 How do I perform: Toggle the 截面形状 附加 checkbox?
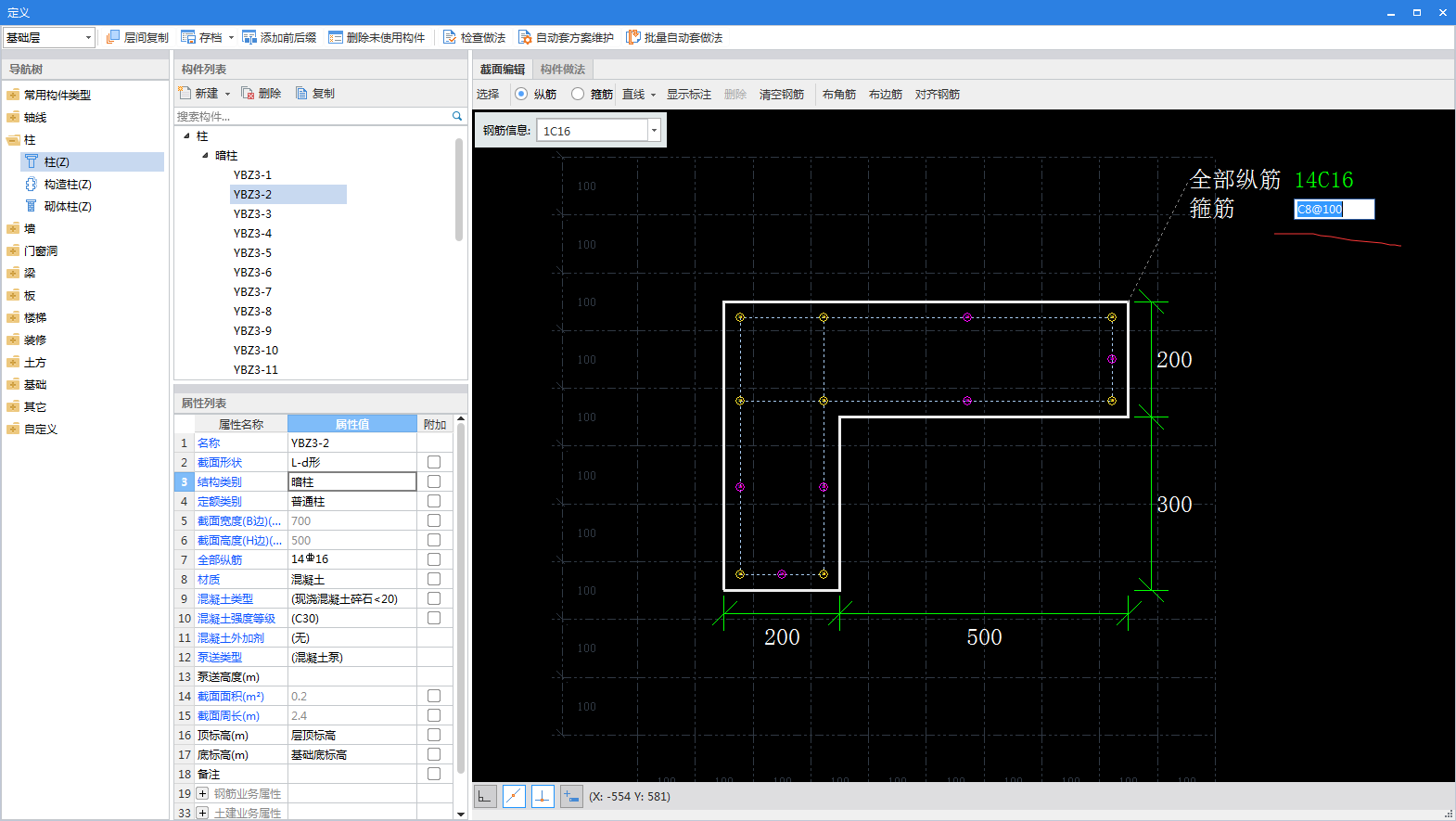coord(434,462)
